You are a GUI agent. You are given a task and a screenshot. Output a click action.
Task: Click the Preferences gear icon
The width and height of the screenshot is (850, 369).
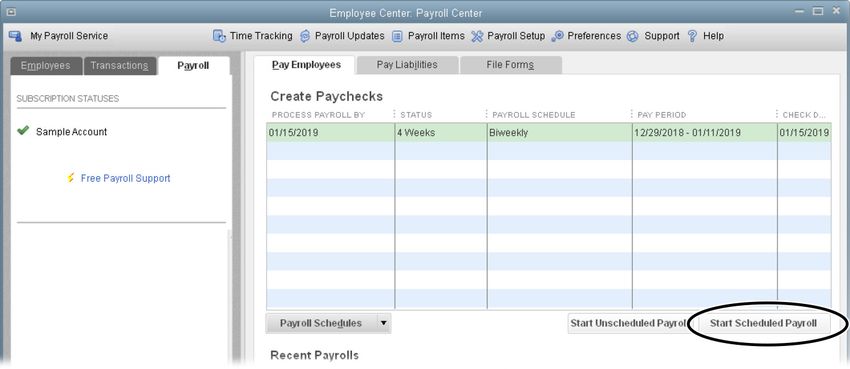(557, 36)
